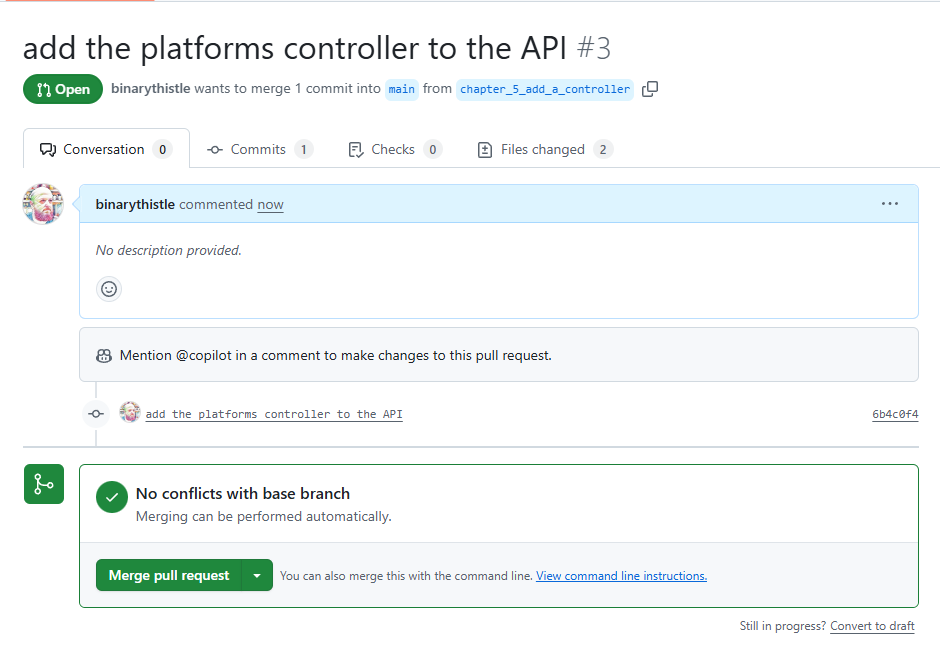Open the comment options kebab menu
This screenshot has width=940, height=647.
click(890, 203)
